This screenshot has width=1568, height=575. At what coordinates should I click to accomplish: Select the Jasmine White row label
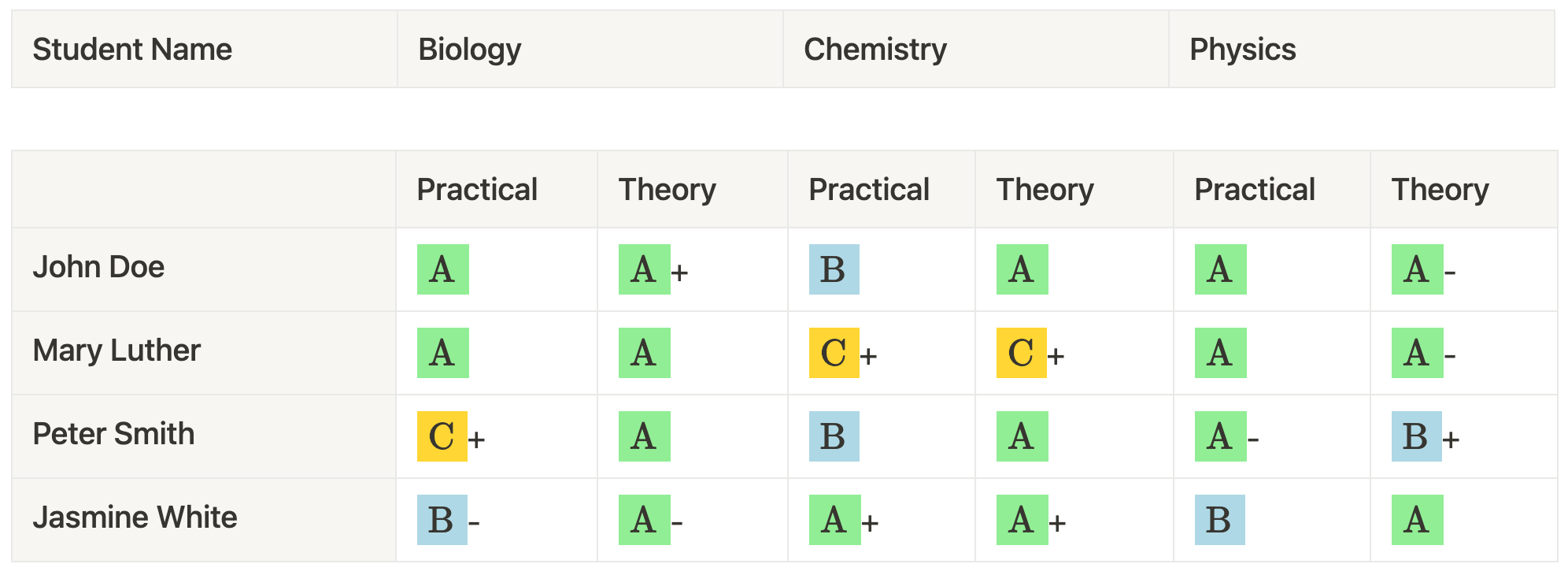(135, 517)
